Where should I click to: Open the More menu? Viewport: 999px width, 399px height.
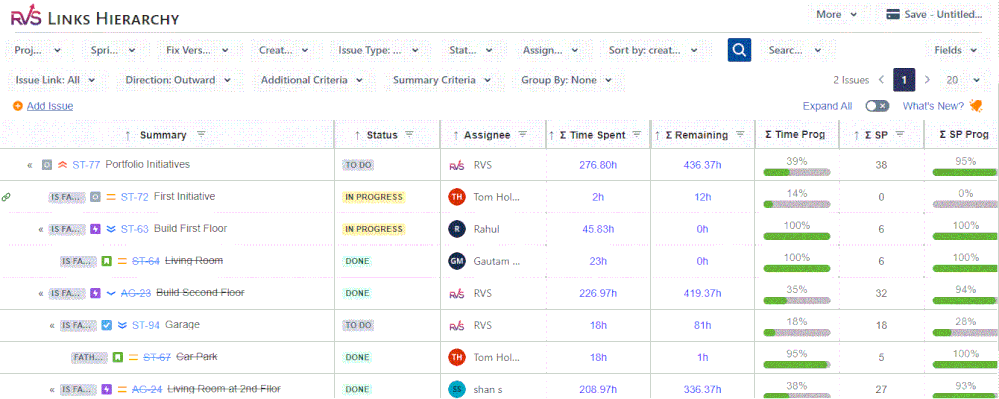836,14
